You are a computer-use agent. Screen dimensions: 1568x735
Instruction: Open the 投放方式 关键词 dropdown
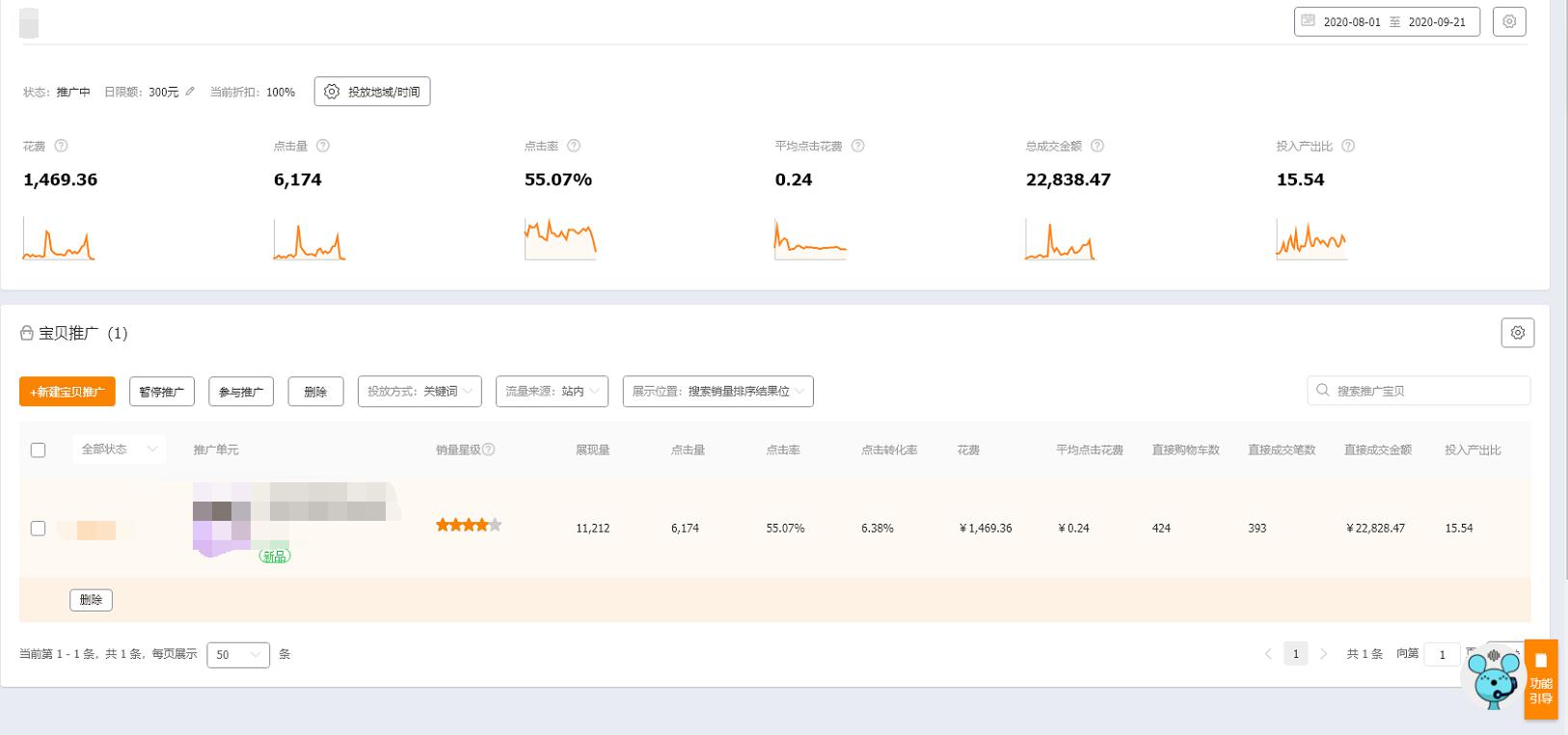419,392
